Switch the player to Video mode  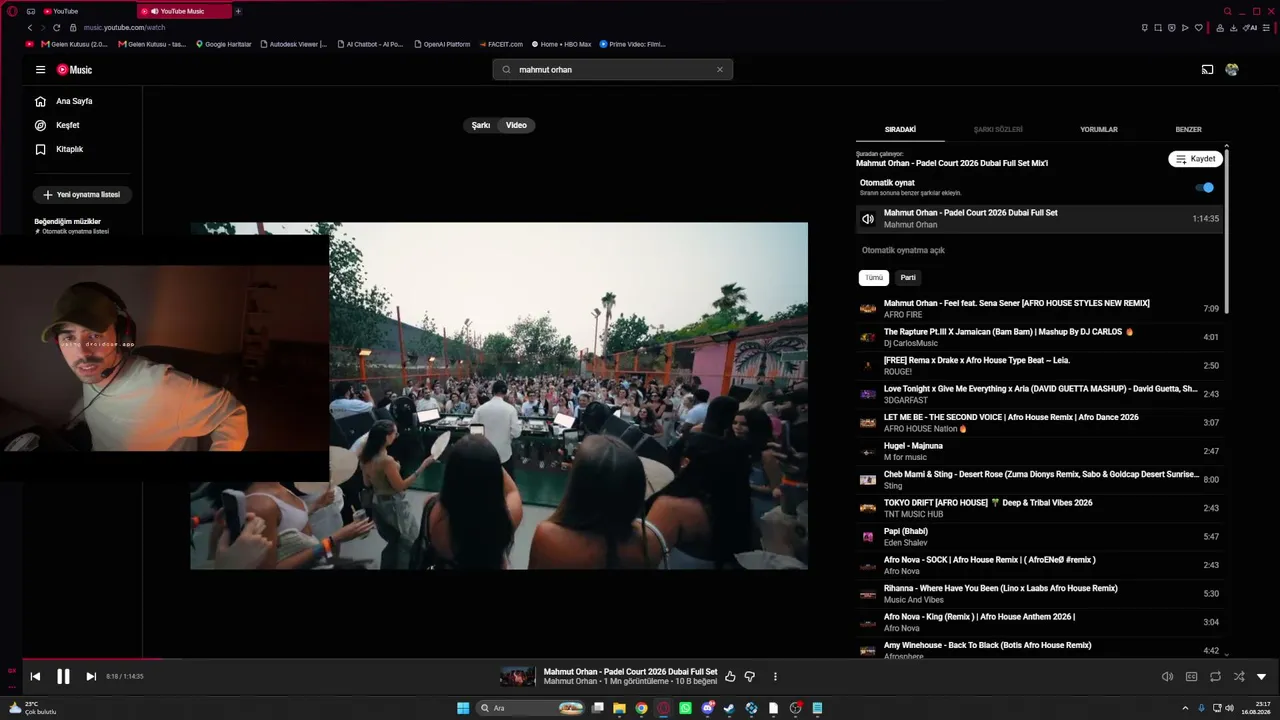(x=516, y=125)
